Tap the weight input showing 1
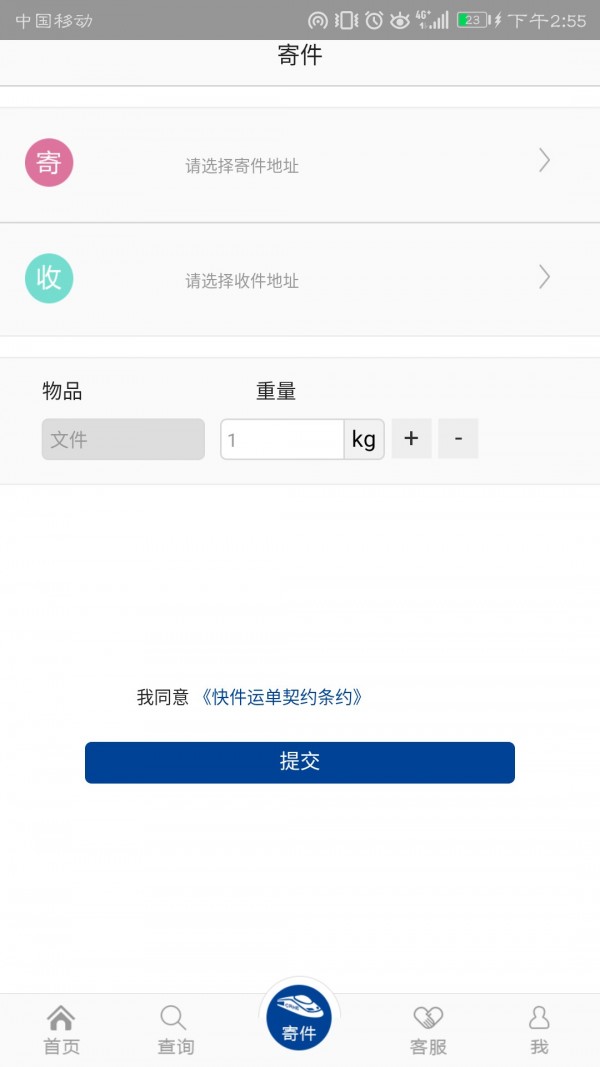600x1067 pixels. click(281, 439)
